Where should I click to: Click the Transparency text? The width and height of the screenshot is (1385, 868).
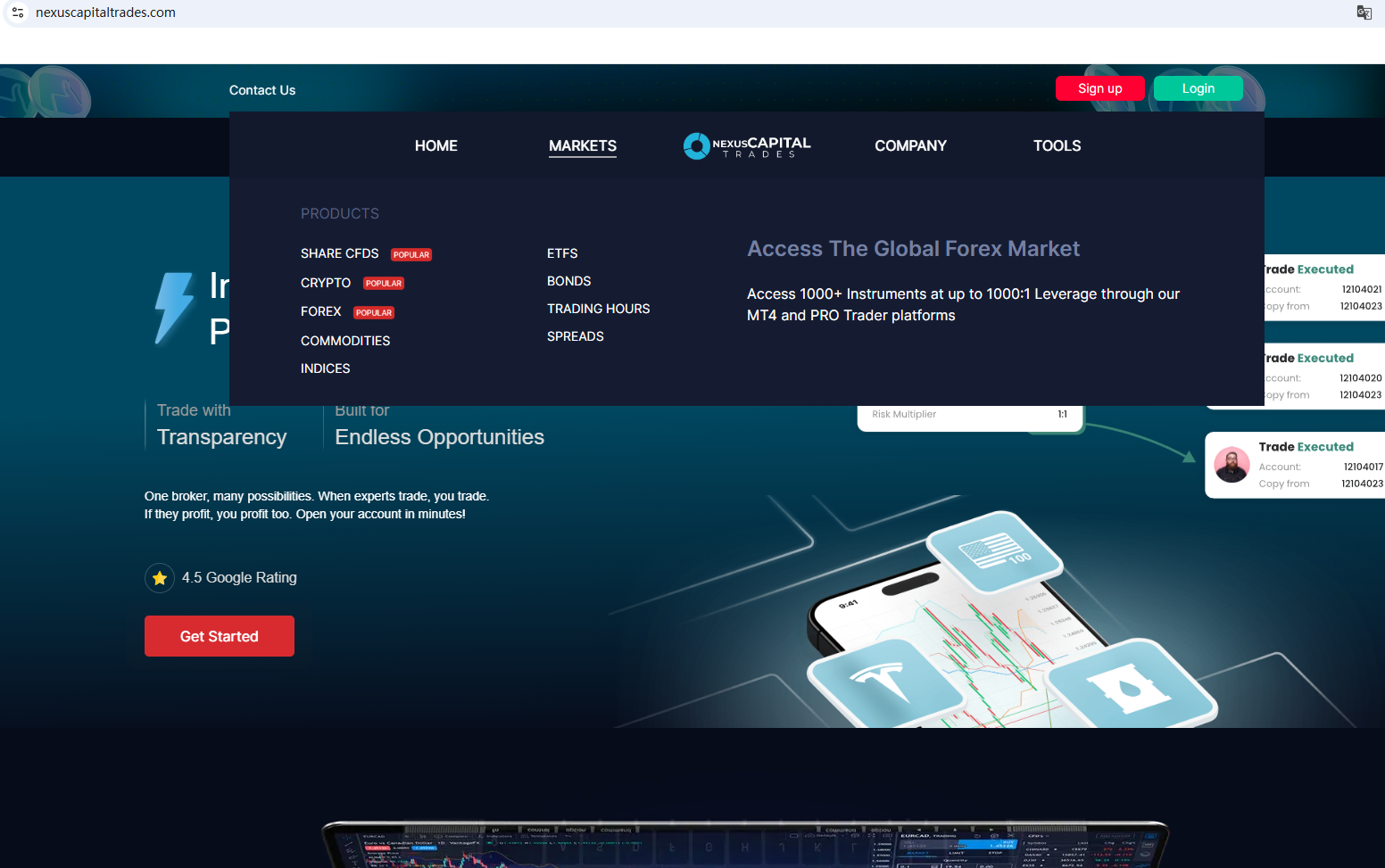[x=222, y=437]
